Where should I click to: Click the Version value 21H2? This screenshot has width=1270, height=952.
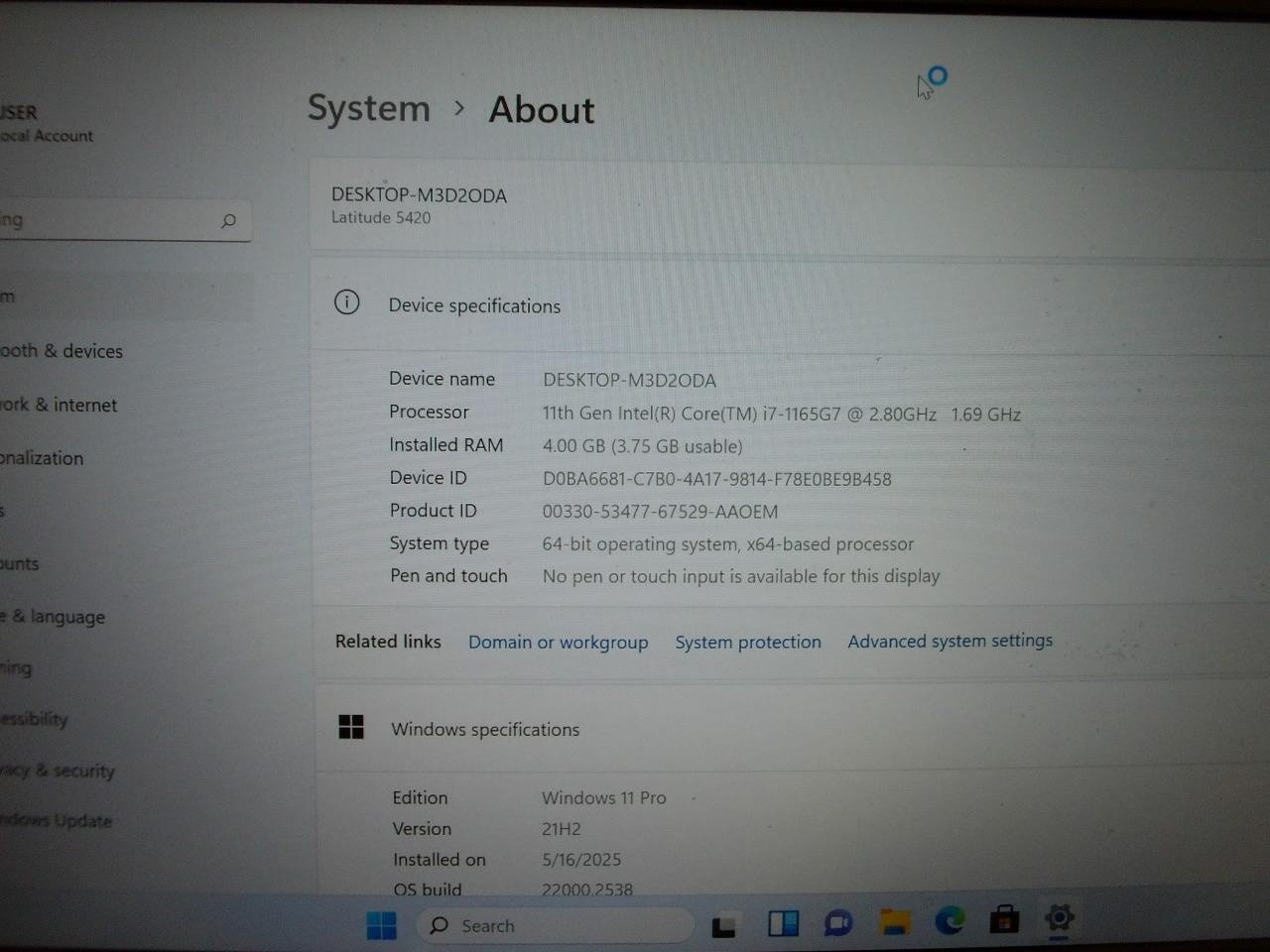point(561,828)
